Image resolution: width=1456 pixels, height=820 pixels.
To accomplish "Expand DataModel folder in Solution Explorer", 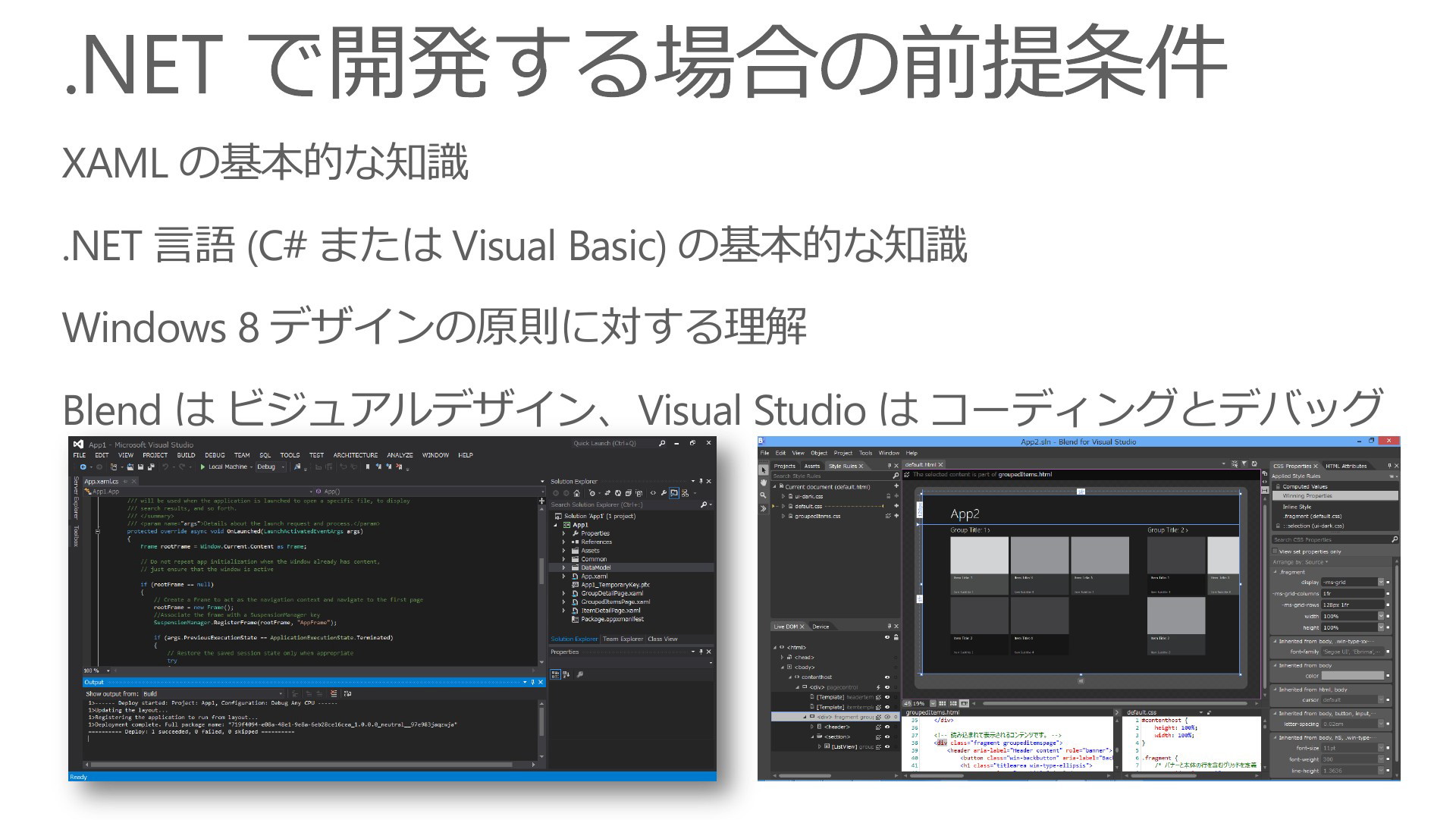I will [x=564, y=567].
